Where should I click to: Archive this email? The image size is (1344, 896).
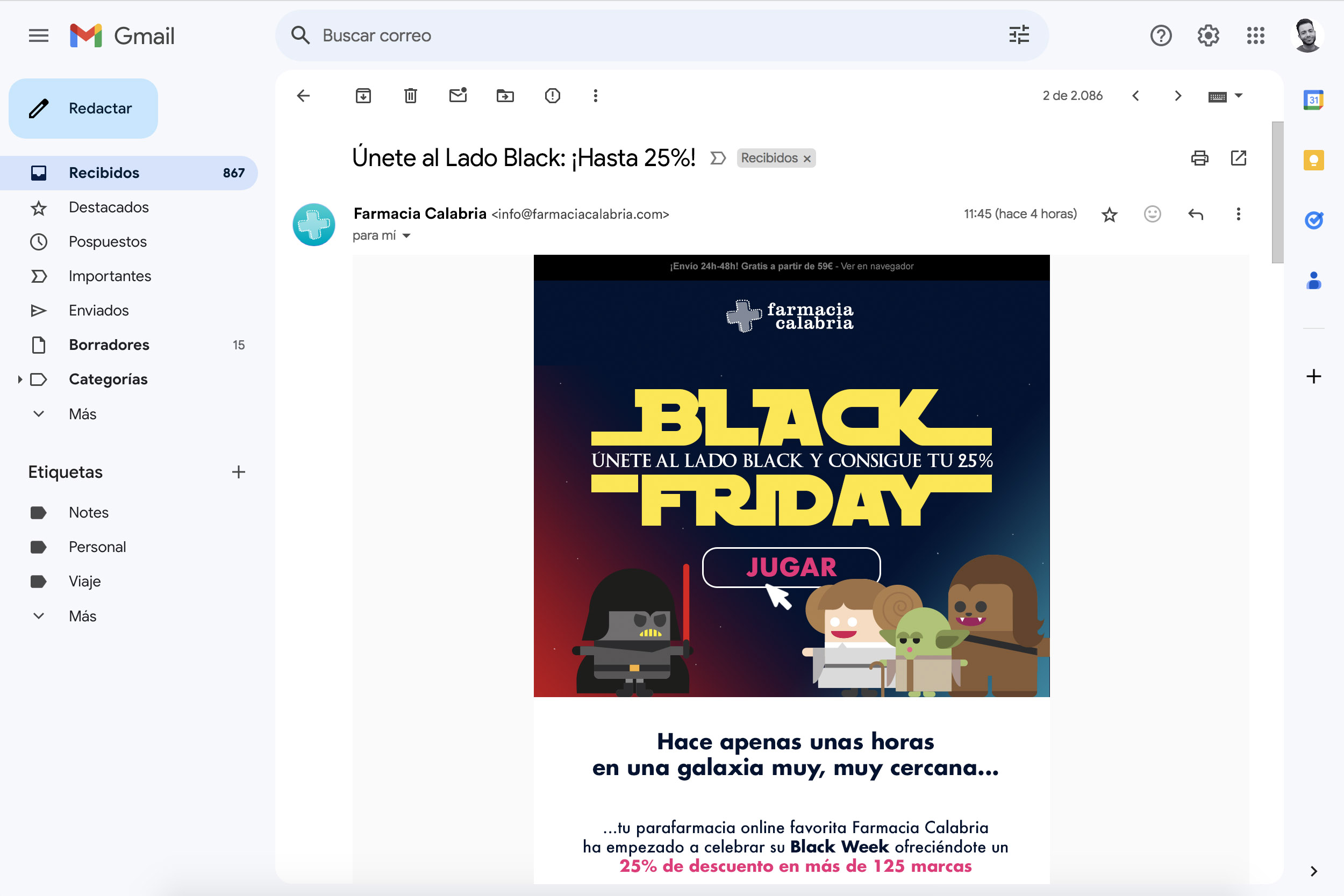point(363,96)
